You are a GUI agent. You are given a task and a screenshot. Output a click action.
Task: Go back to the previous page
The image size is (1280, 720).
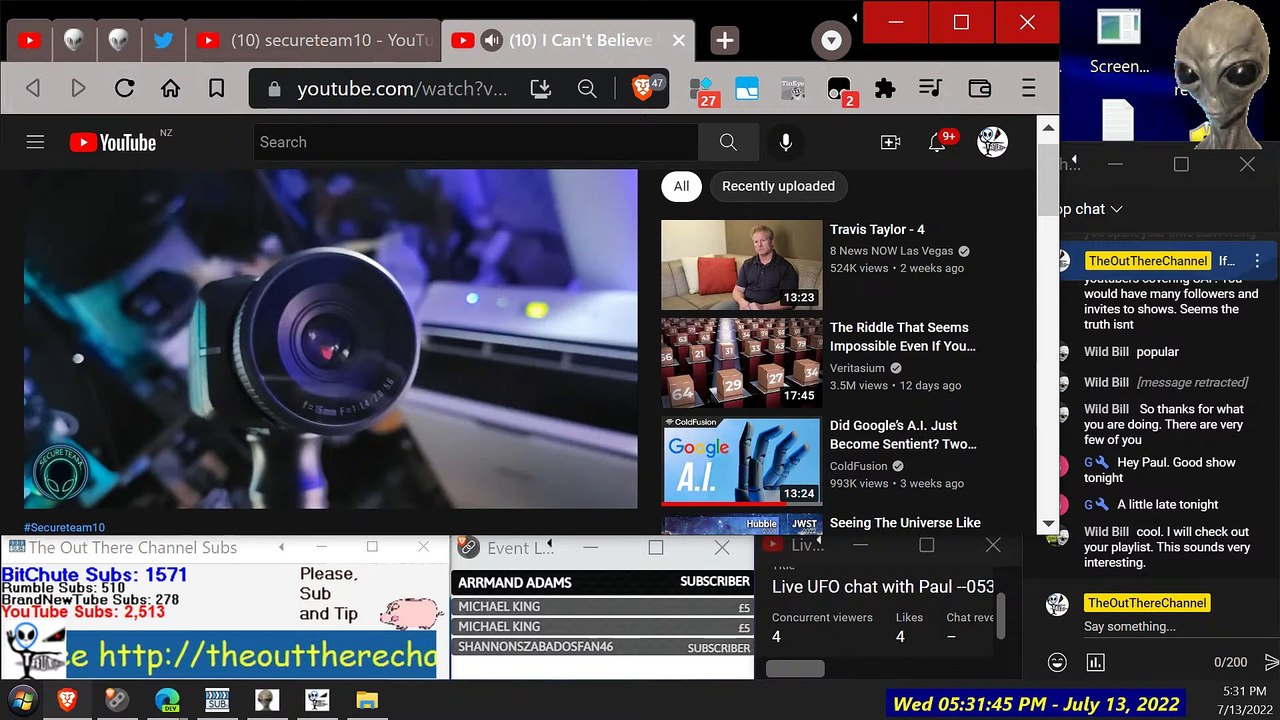[33, 89]
